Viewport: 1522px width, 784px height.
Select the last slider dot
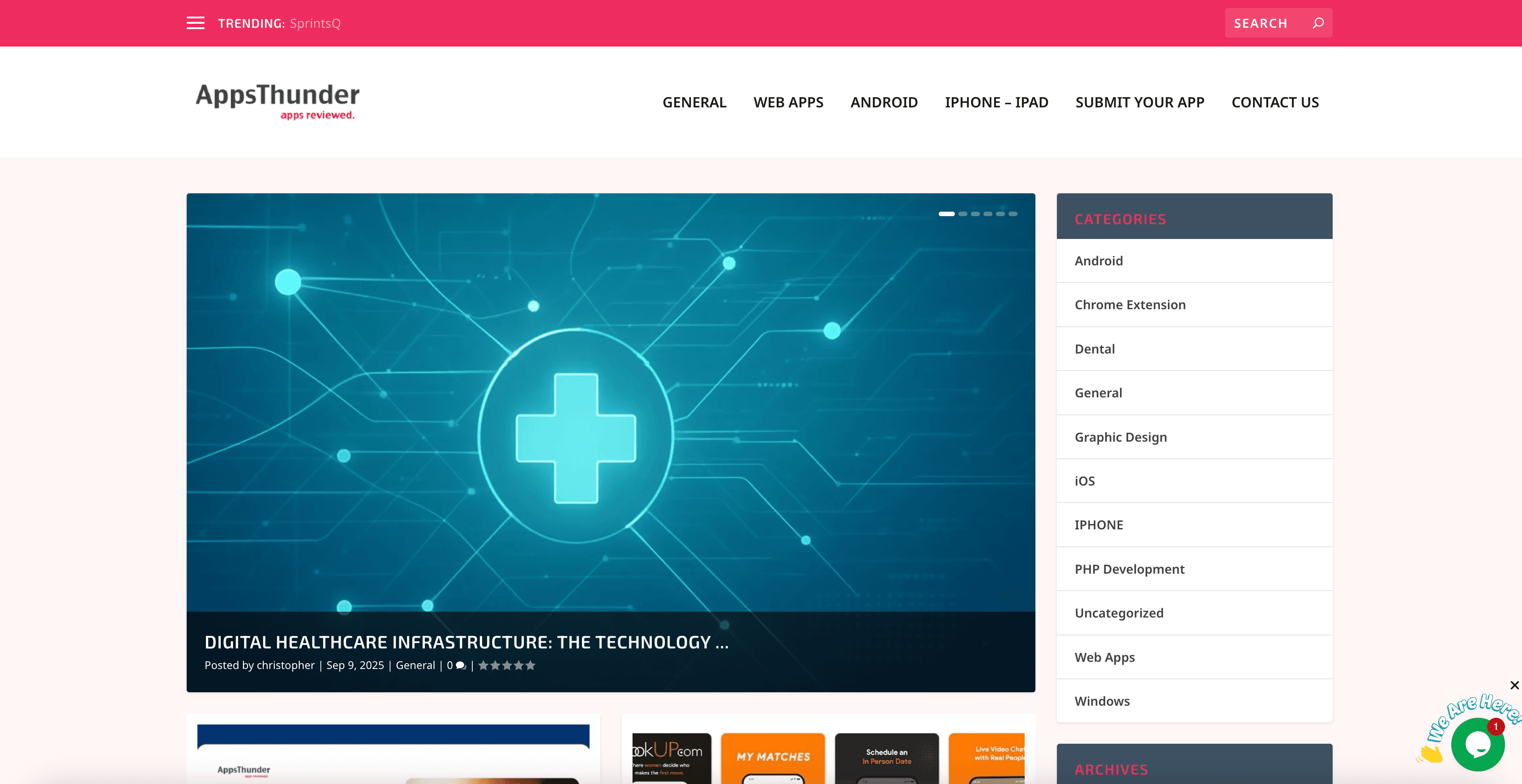(x=1013, y=214)
